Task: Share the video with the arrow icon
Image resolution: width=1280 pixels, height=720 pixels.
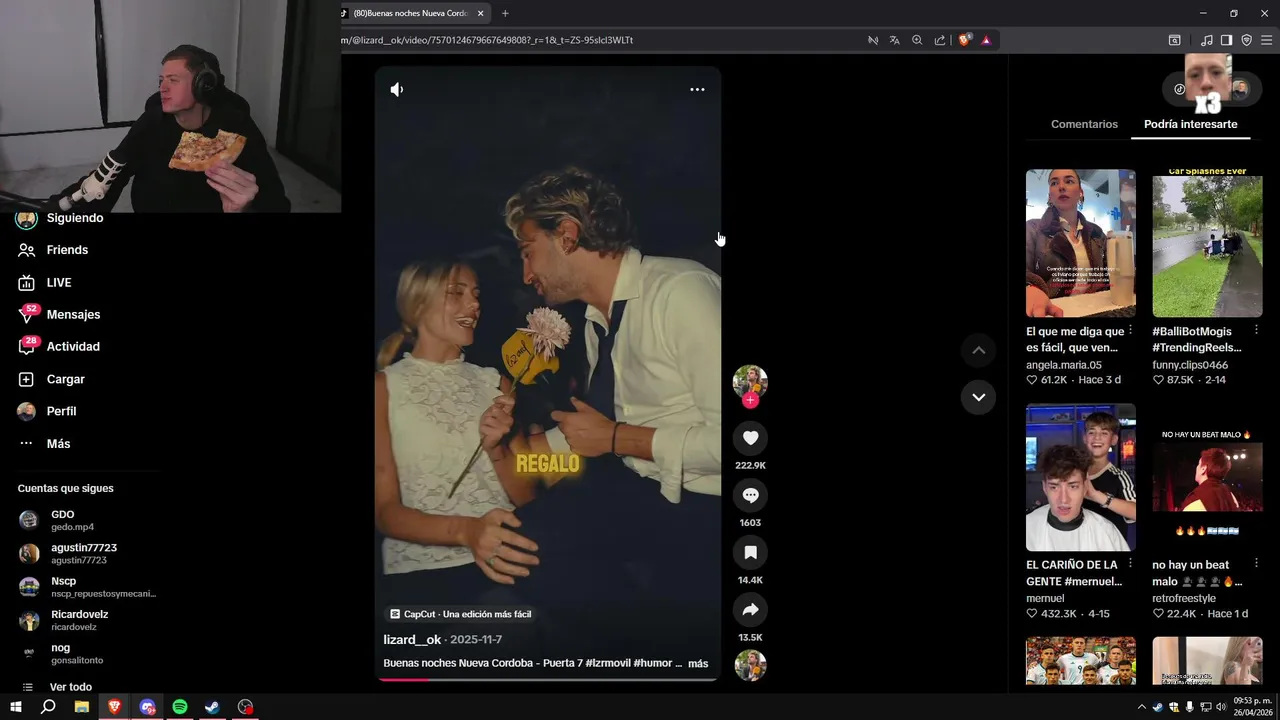Action: point(750,610)
